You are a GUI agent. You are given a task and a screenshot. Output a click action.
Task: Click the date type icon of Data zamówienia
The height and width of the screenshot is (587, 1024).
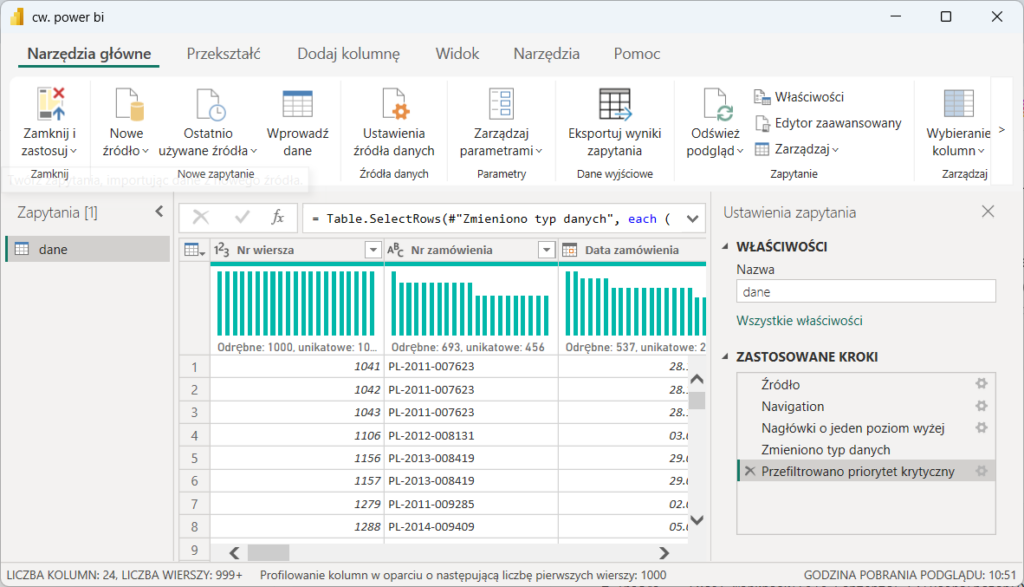(569, 250)
